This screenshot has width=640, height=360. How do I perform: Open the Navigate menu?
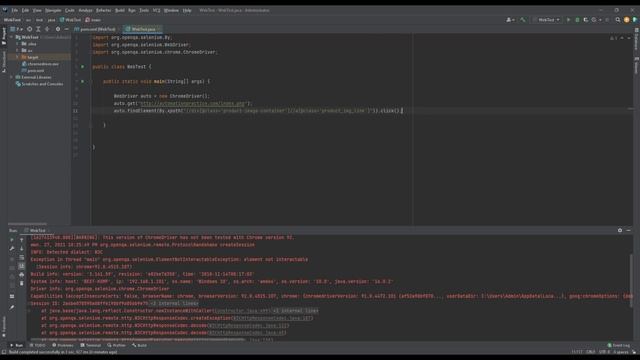click(53, 10)
